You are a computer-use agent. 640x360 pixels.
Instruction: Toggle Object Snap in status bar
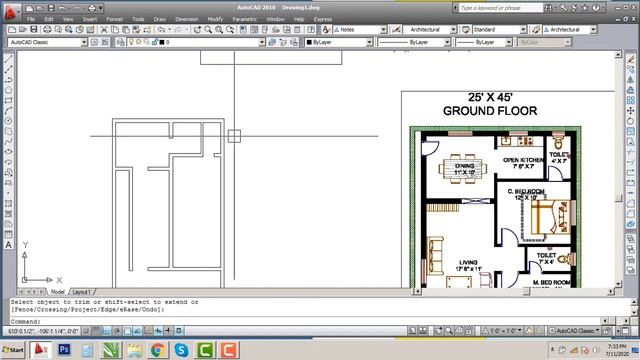pyautogui.click(x=127, y=331)
